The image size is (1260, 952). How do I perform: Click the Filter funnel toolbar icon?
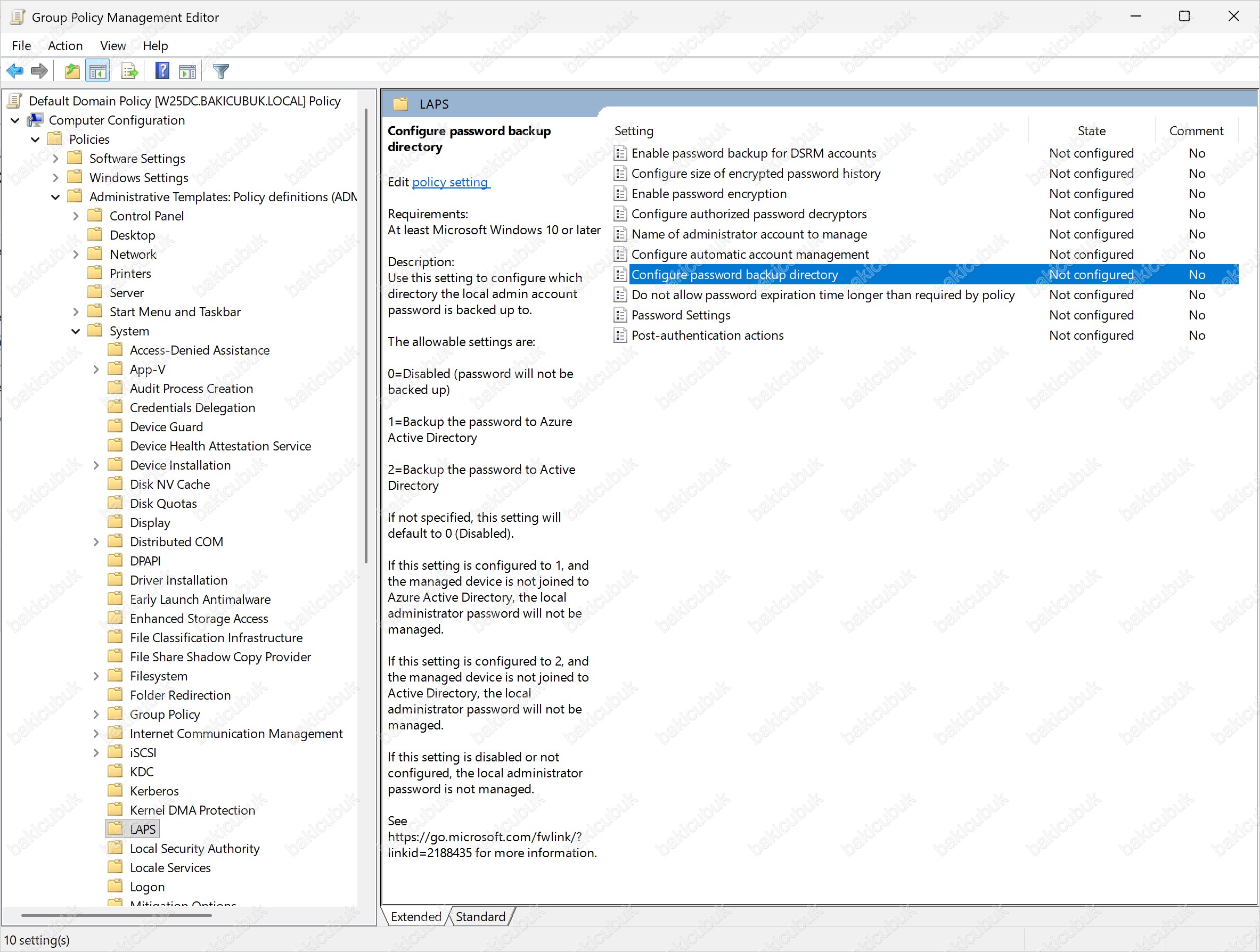221,71
